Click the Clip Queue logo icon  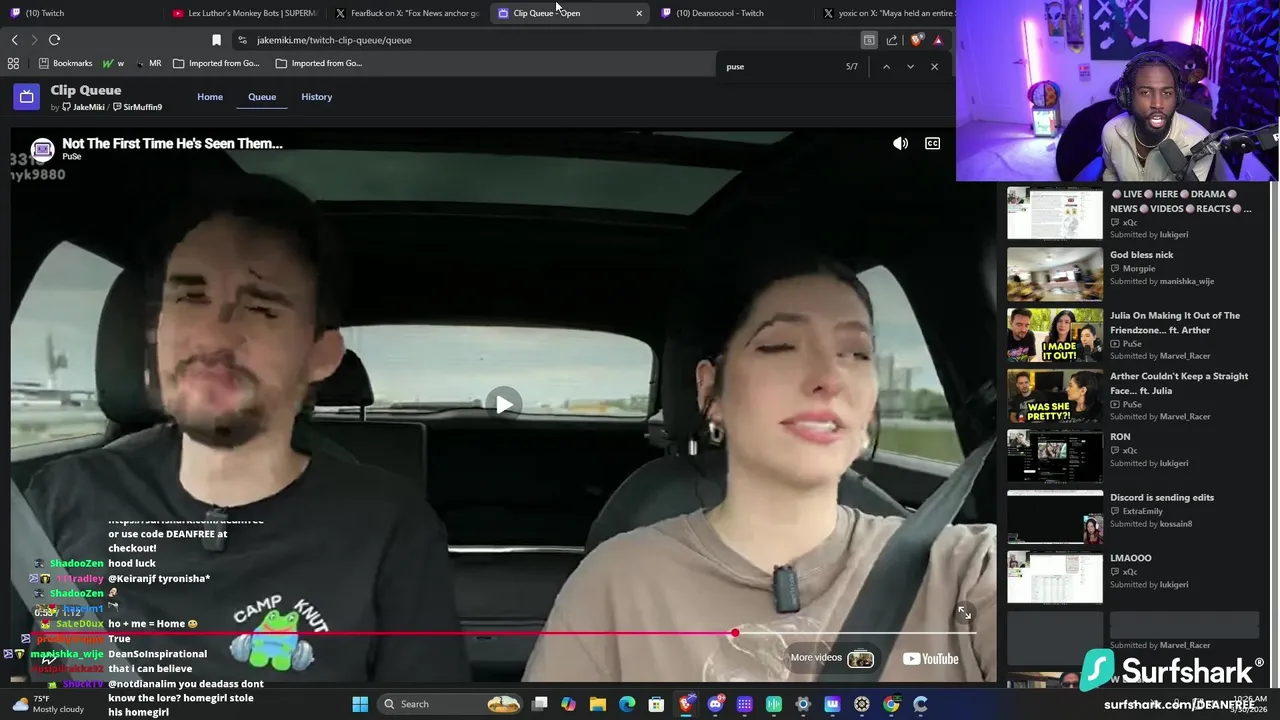[26, 97]
